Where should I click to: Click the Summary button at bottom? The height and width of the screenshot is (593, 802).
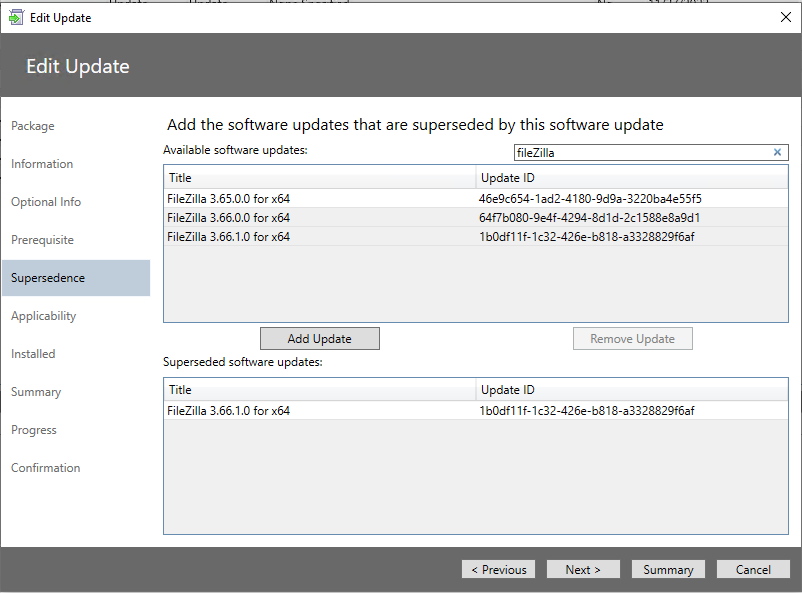[x=668, y=569]
